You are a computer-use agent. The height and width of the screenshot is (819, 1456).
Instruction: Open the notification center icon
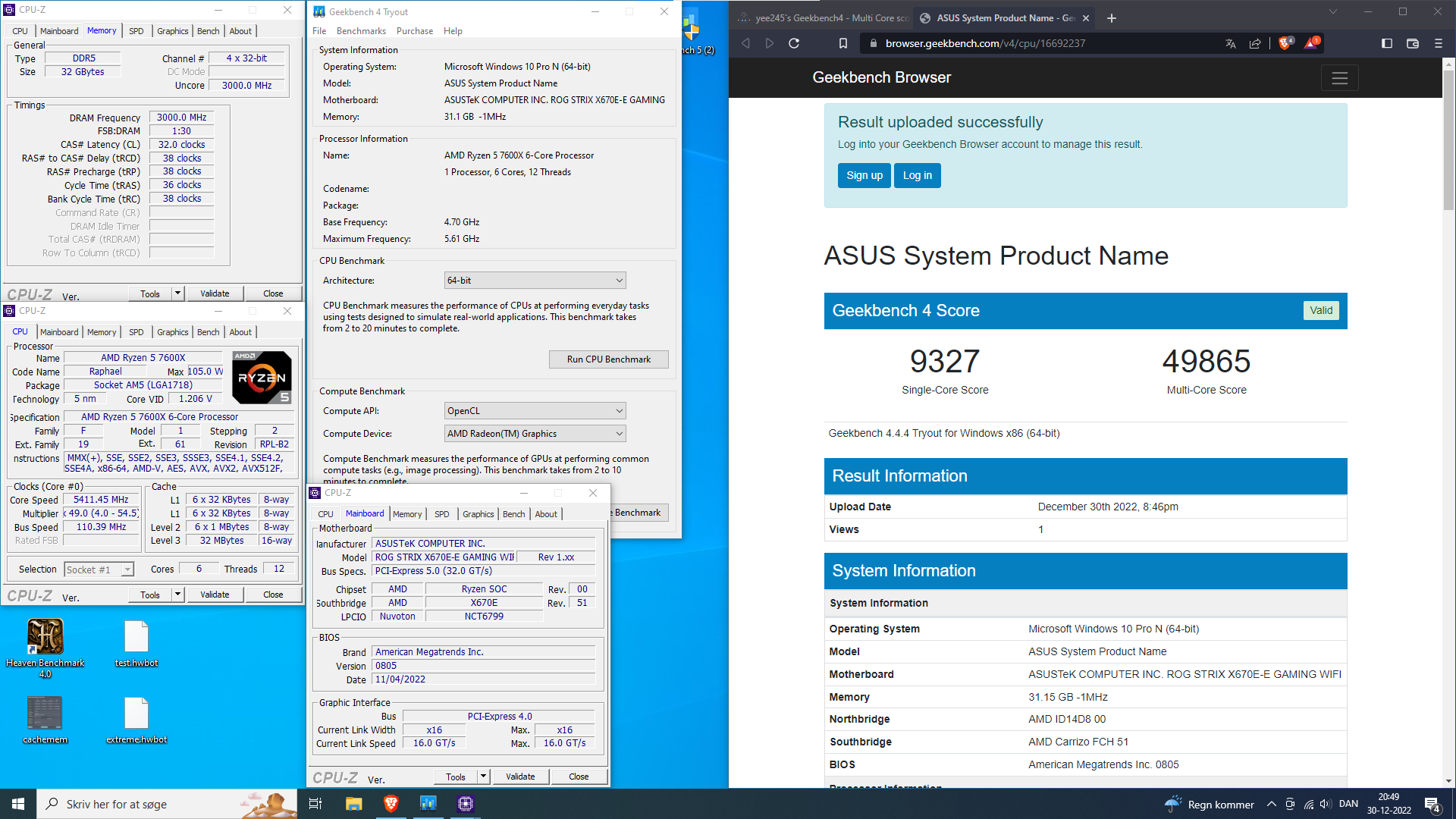[1432, 804]
